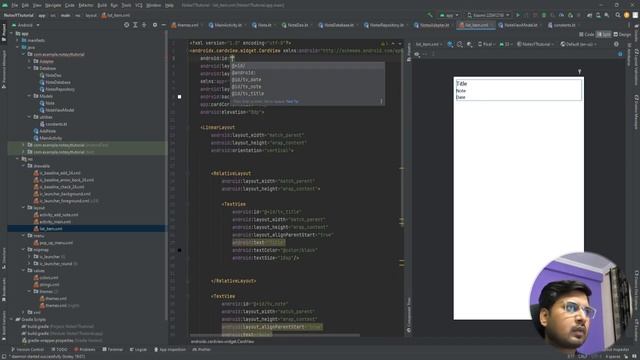Image resolution: width=640 pixels, height=360 pixels.
Task: Open the list_item.xml design file dropdown
Action: (x=428, y=44)
